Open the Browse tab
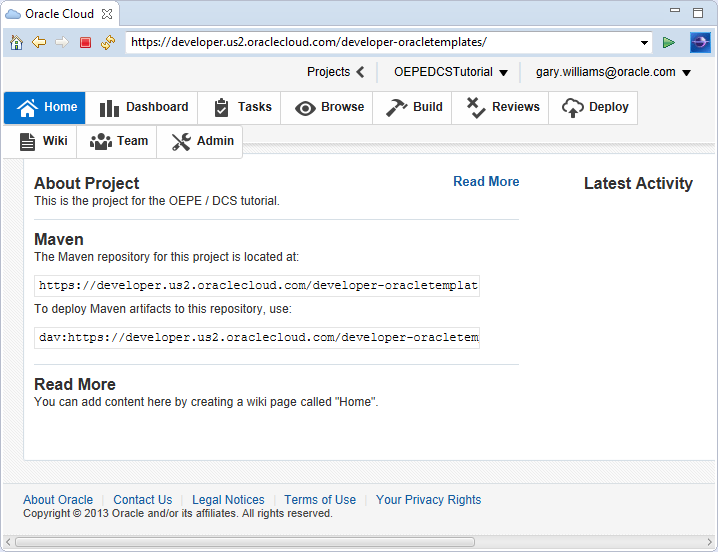The height and width of the screenshot is (552, 718). point(327,108)
